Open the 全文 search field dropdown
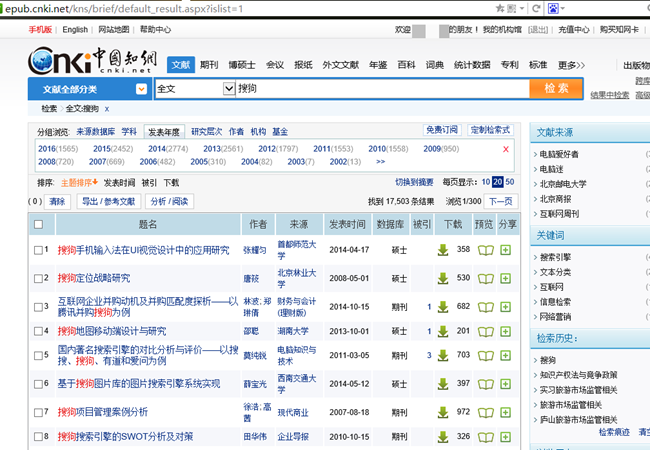The height and width of the screenshot is (450, 650). click(229, 88)
